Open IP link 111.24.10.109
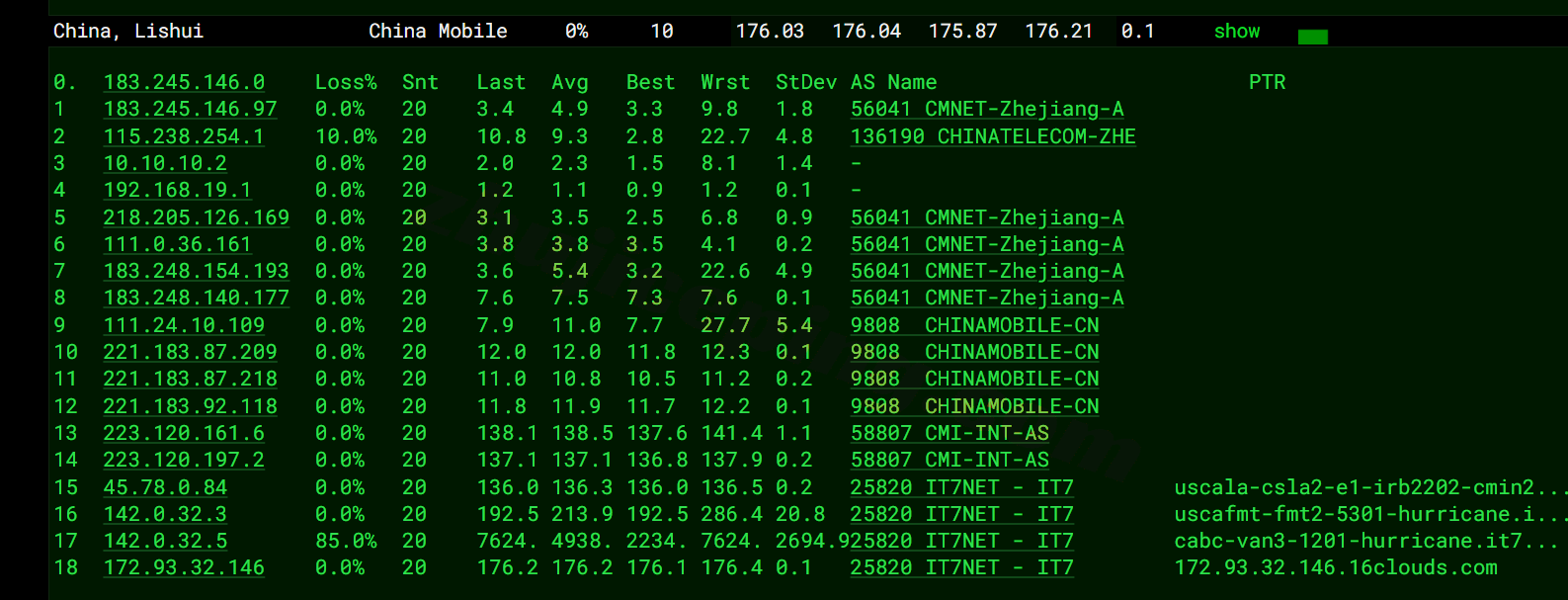The image size is (1568, 600). coord(184,326)
